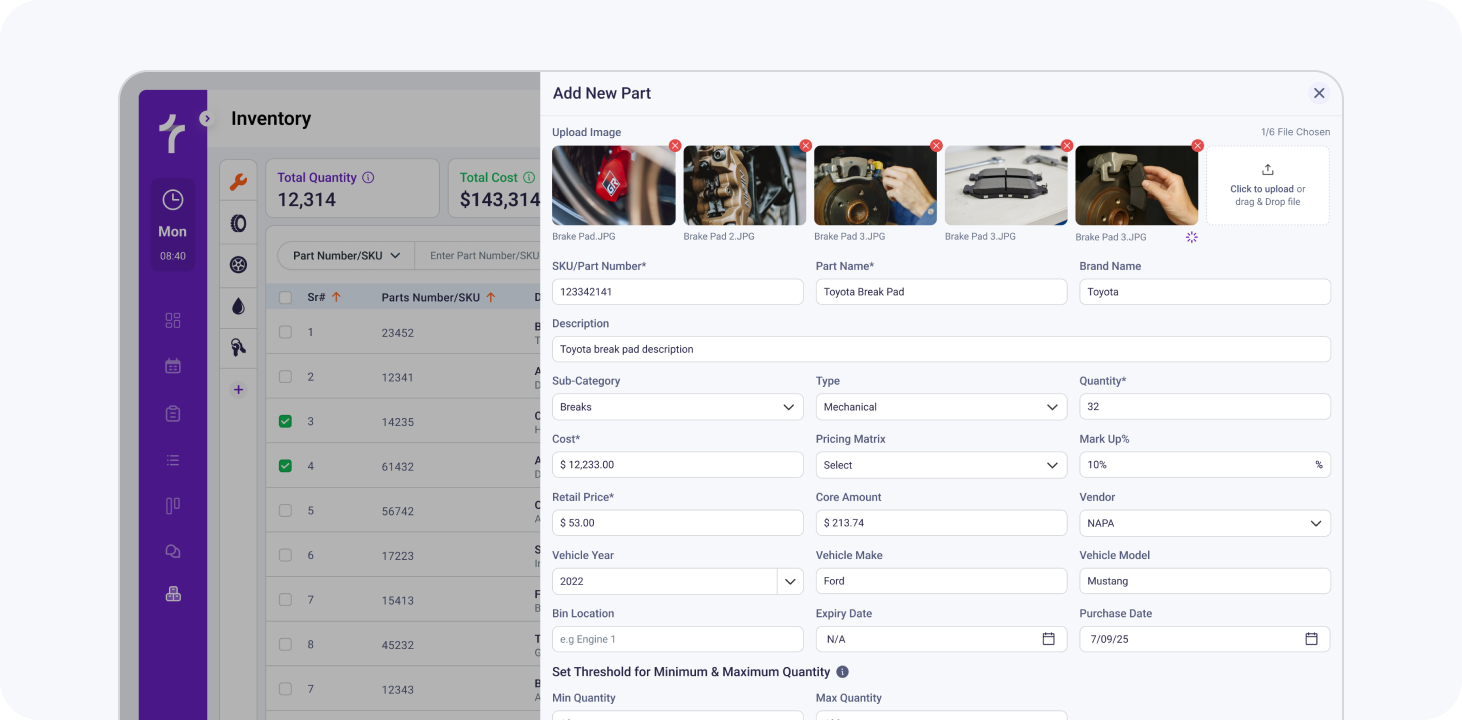This screenshot has width=1462, height=720.
Task: Click the threshold info icon
Action: coord(842,672)
